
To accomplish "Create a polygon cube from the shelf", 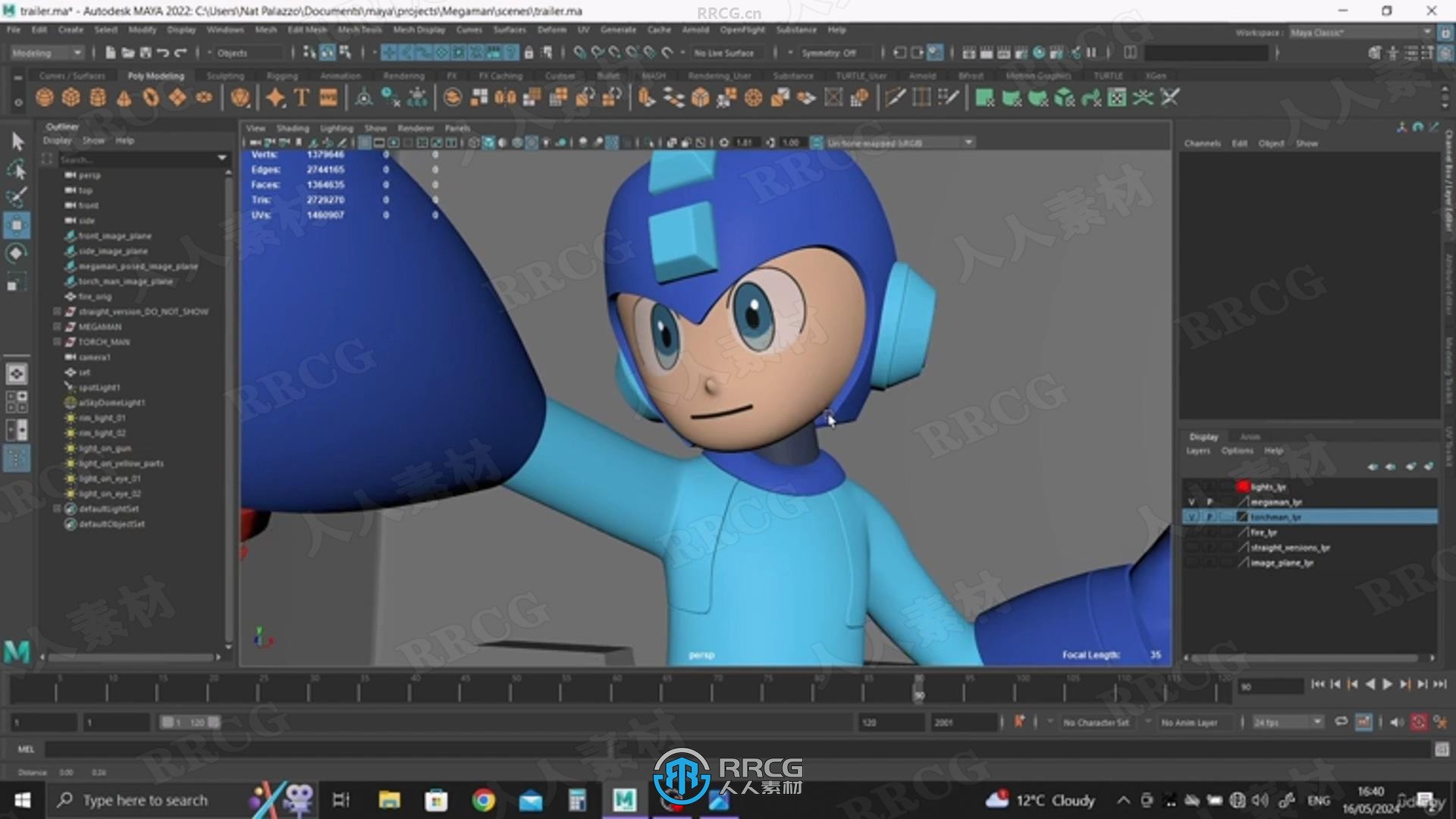I will [71, 98].
